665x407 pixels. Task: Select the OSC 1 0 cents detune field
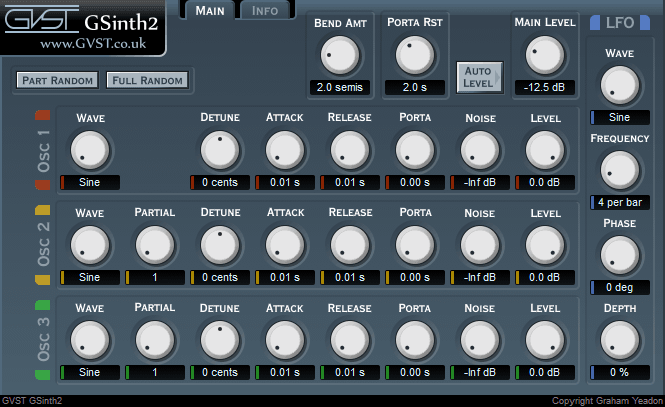click(x=220, y=182)
